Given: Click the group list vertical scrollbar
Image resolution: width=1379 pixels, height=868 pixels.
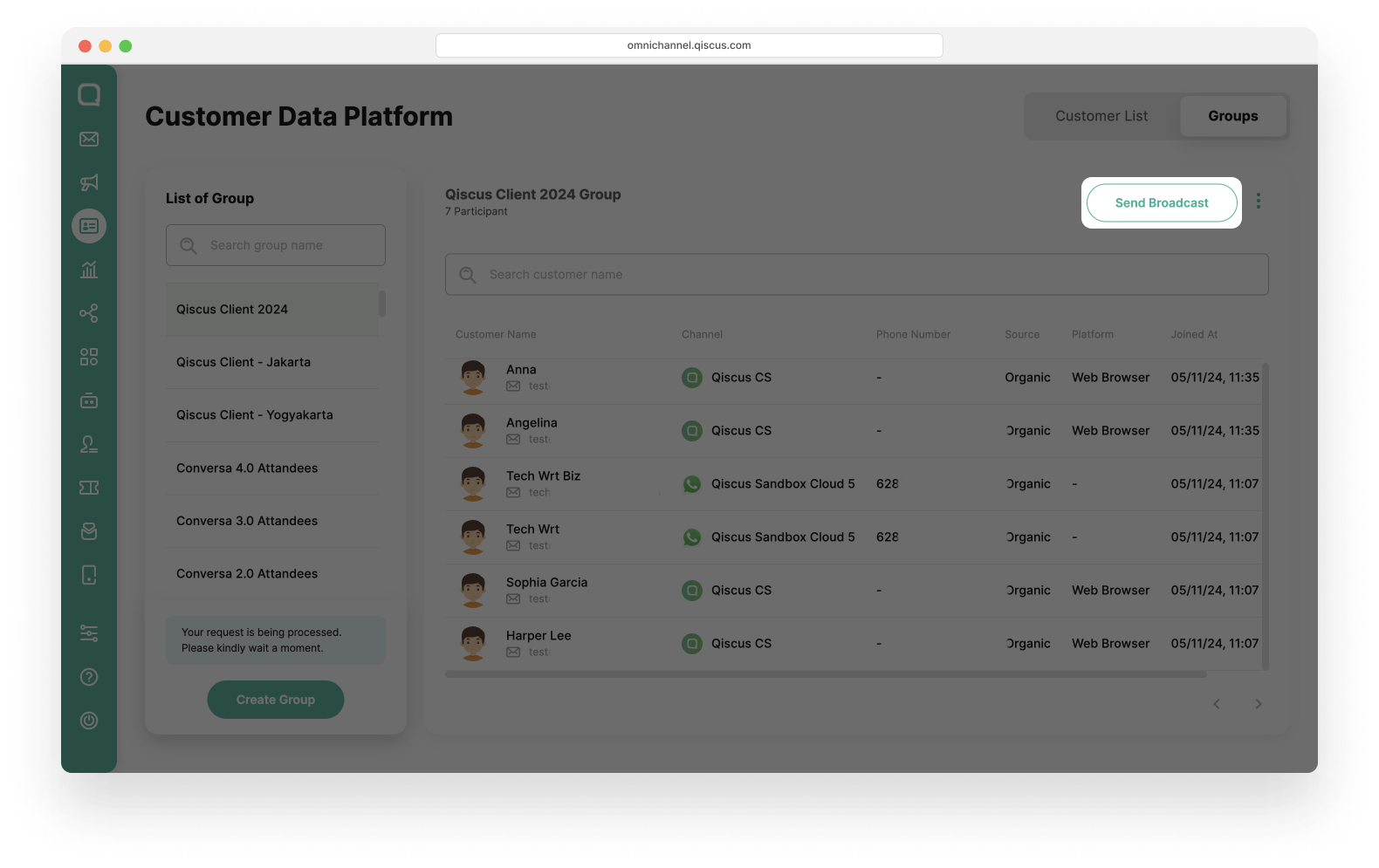Looking at the screenshot, I should (382, 304).
